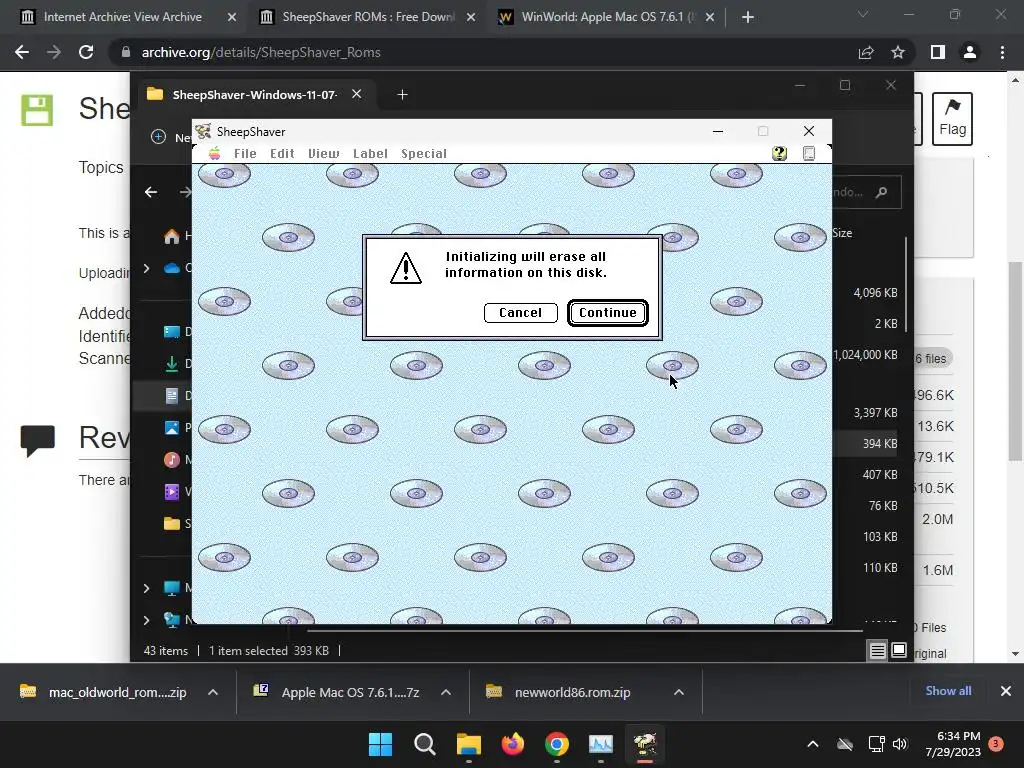
Task: Select Pictures icon in Explorer sidebar
Action: tap(172, 428)
